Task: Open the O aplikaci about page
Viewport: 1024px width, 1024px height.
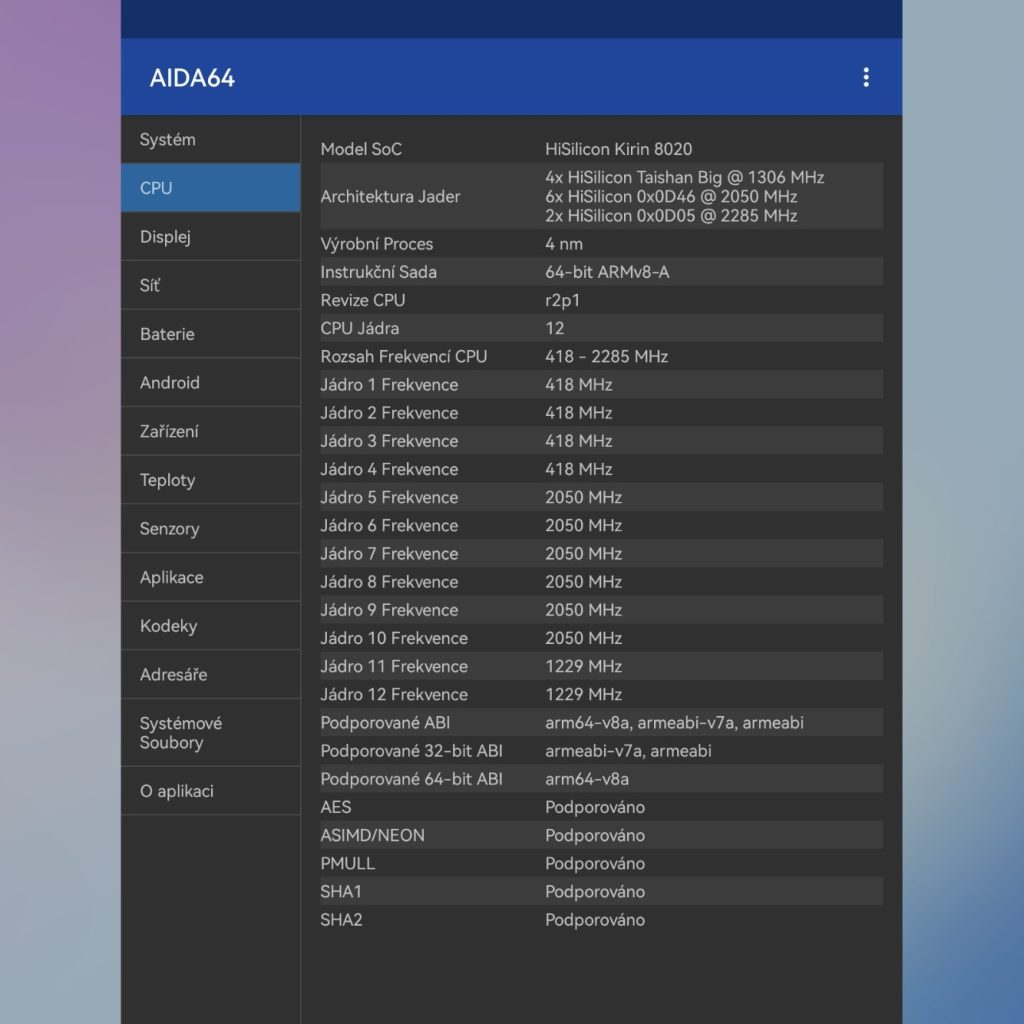Action: 210,791
